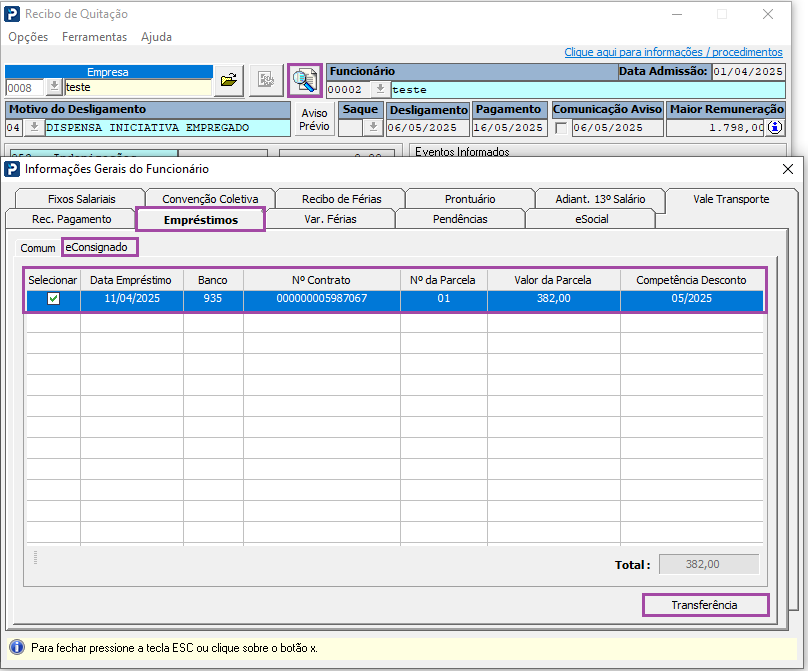The width and height of the screenshot is (808, 671).
Task: Switch to Rec. Pagamento tab
Action: (71, 219)
